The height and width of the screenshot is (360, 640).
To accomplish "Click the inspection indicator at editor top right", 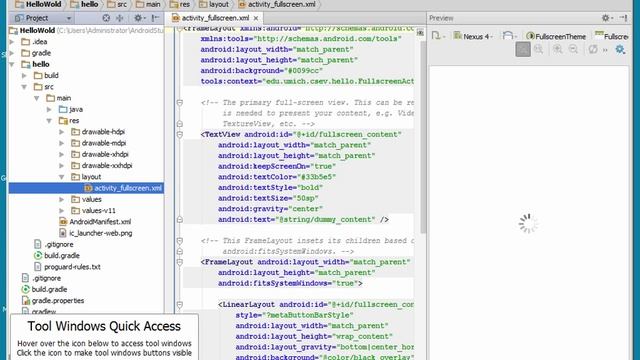I will [420, 33].
